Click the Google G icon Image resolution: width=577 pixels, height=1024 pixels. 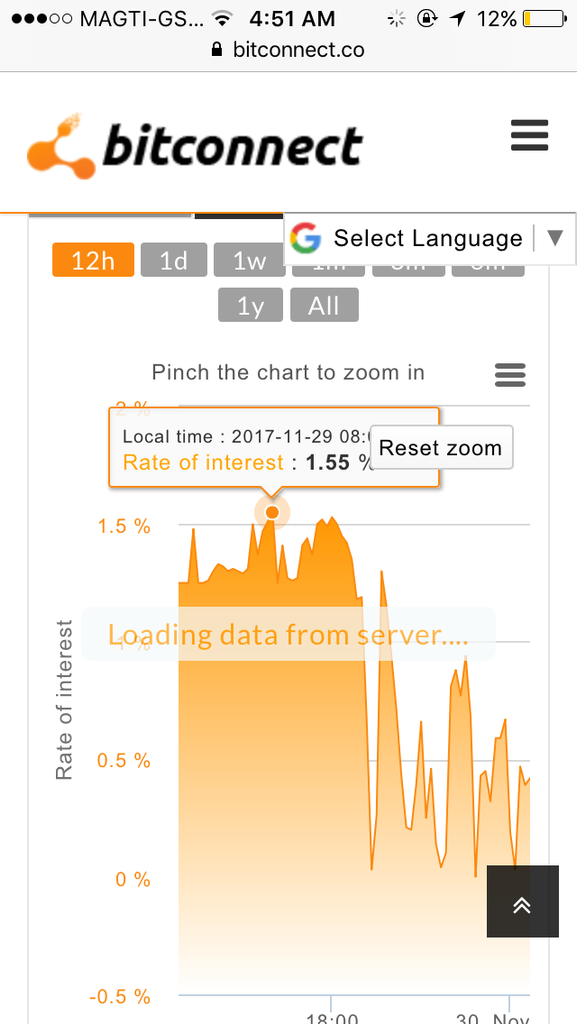[305, 238]
